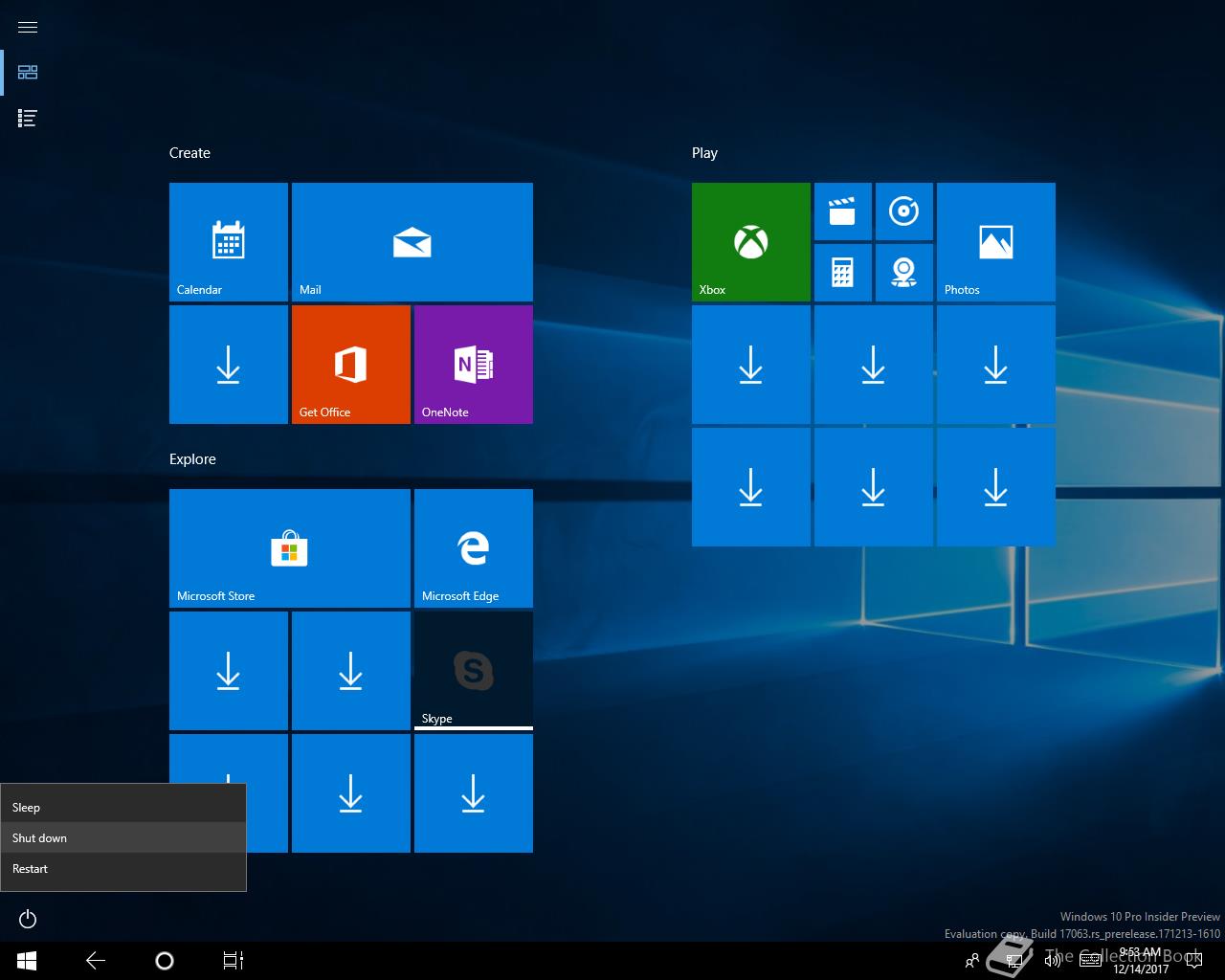This screenshot has height=980, width=1225.
Task: Click the clock showing 12/14/2017
Action: click(1141, 961)
